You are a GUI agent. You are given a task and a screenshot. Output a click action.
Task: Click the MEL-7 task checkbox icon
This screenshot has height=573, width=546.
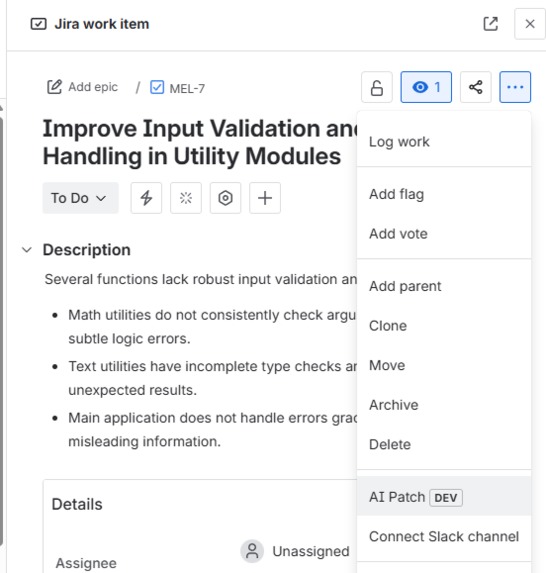click(x=157, y=88)
